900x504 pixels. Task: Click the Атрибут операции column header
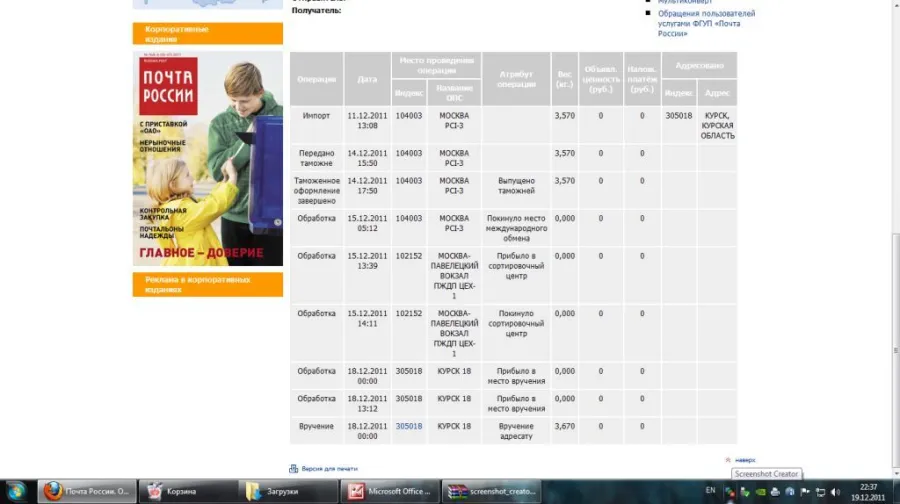(516, 79)
